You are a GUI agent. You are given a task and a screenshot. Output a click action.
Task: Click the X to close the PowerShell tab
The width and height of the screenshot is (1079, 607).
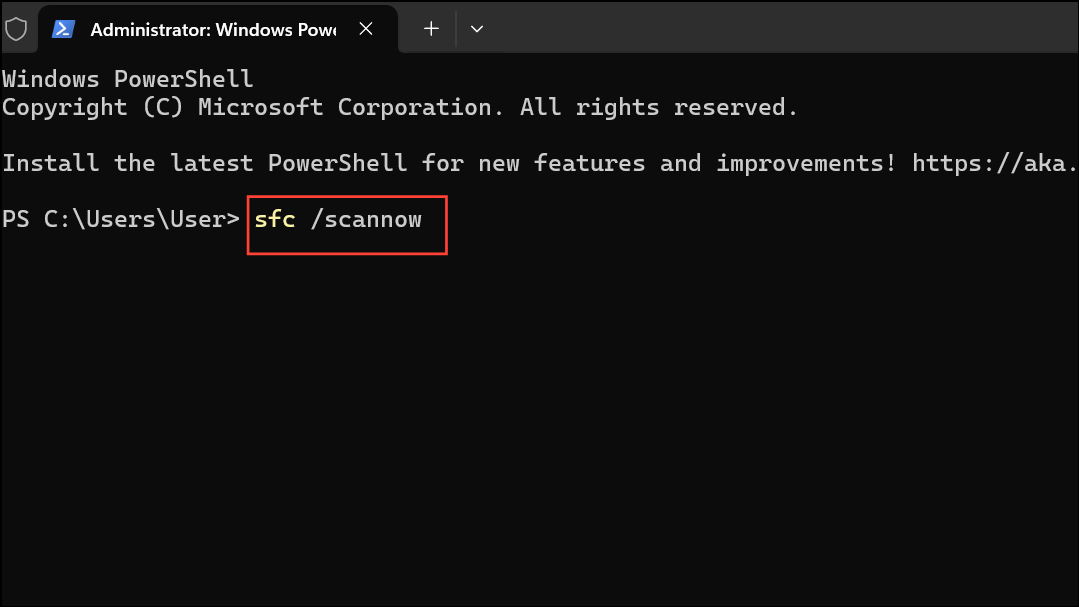365,29
